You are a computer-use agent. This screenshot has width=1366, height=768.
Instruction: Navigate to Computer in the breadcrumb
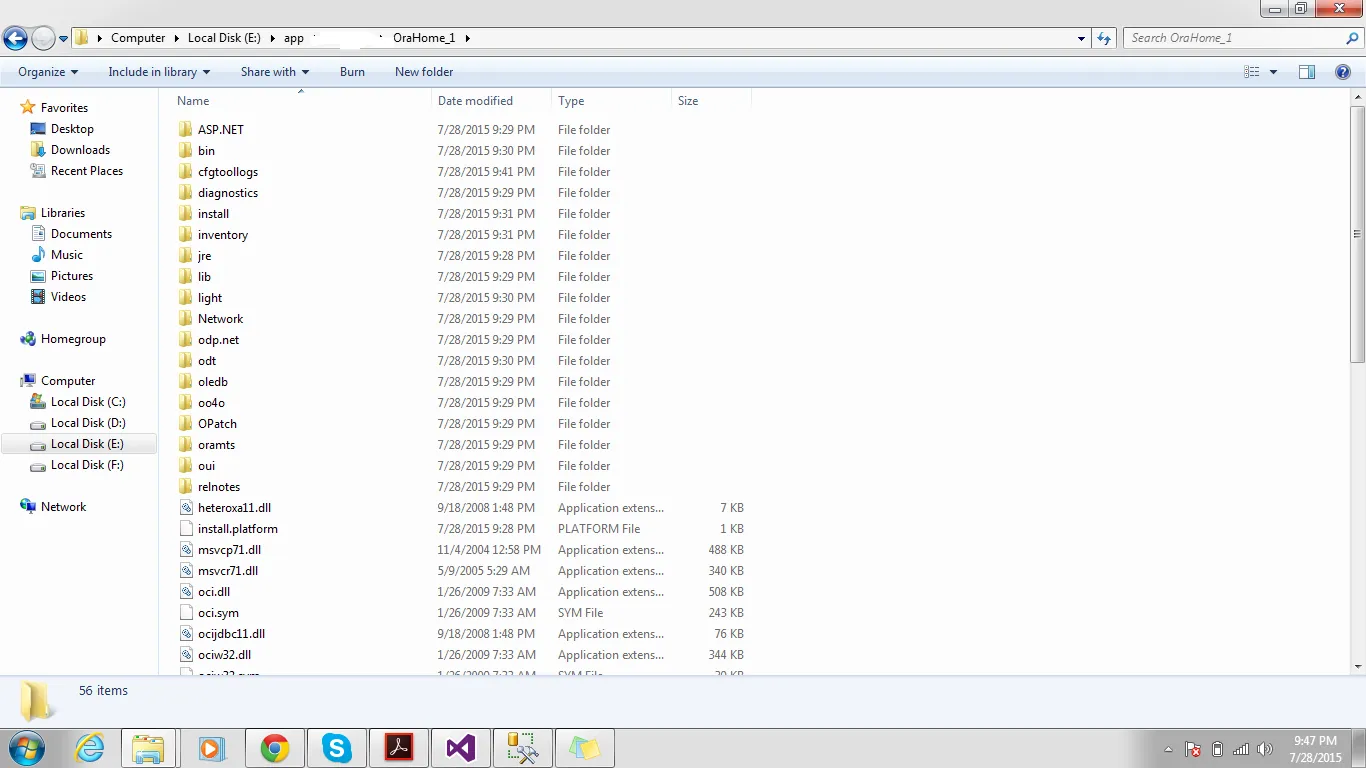click(138, 38)
